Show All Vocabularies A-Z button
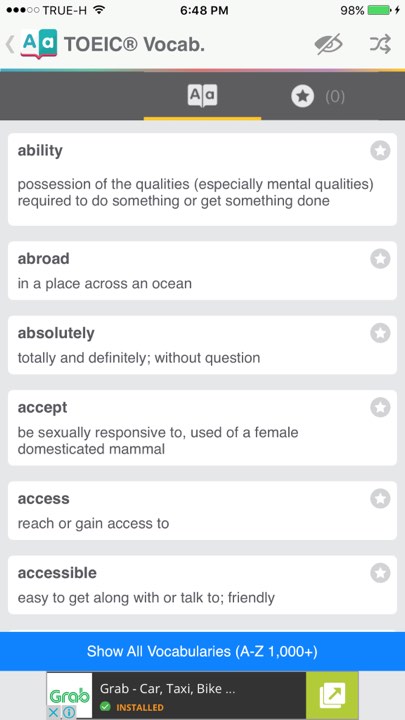405x720 pixels. [202, 651]
